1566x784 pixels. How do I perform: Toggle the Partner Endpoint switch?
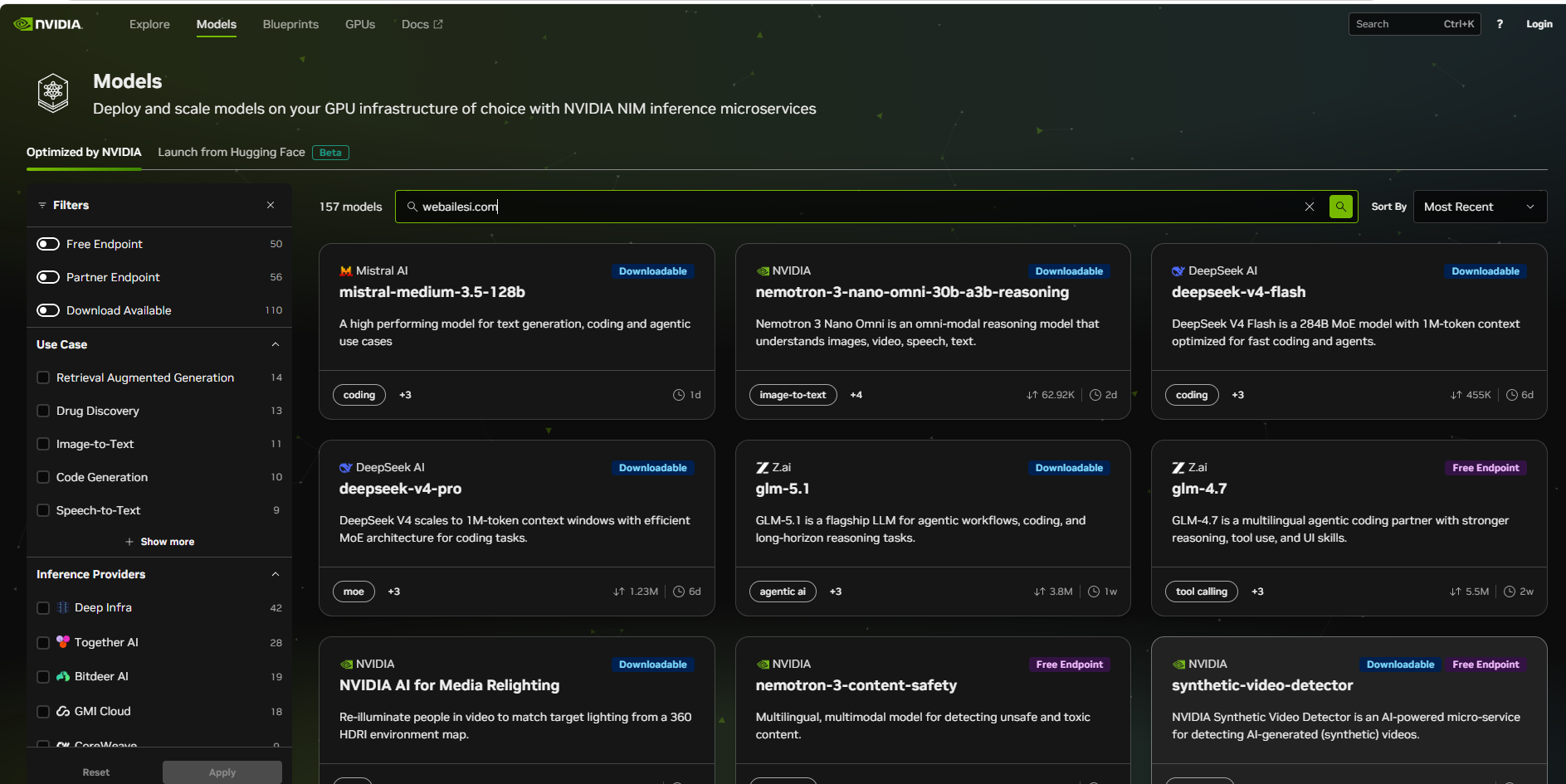48,277
